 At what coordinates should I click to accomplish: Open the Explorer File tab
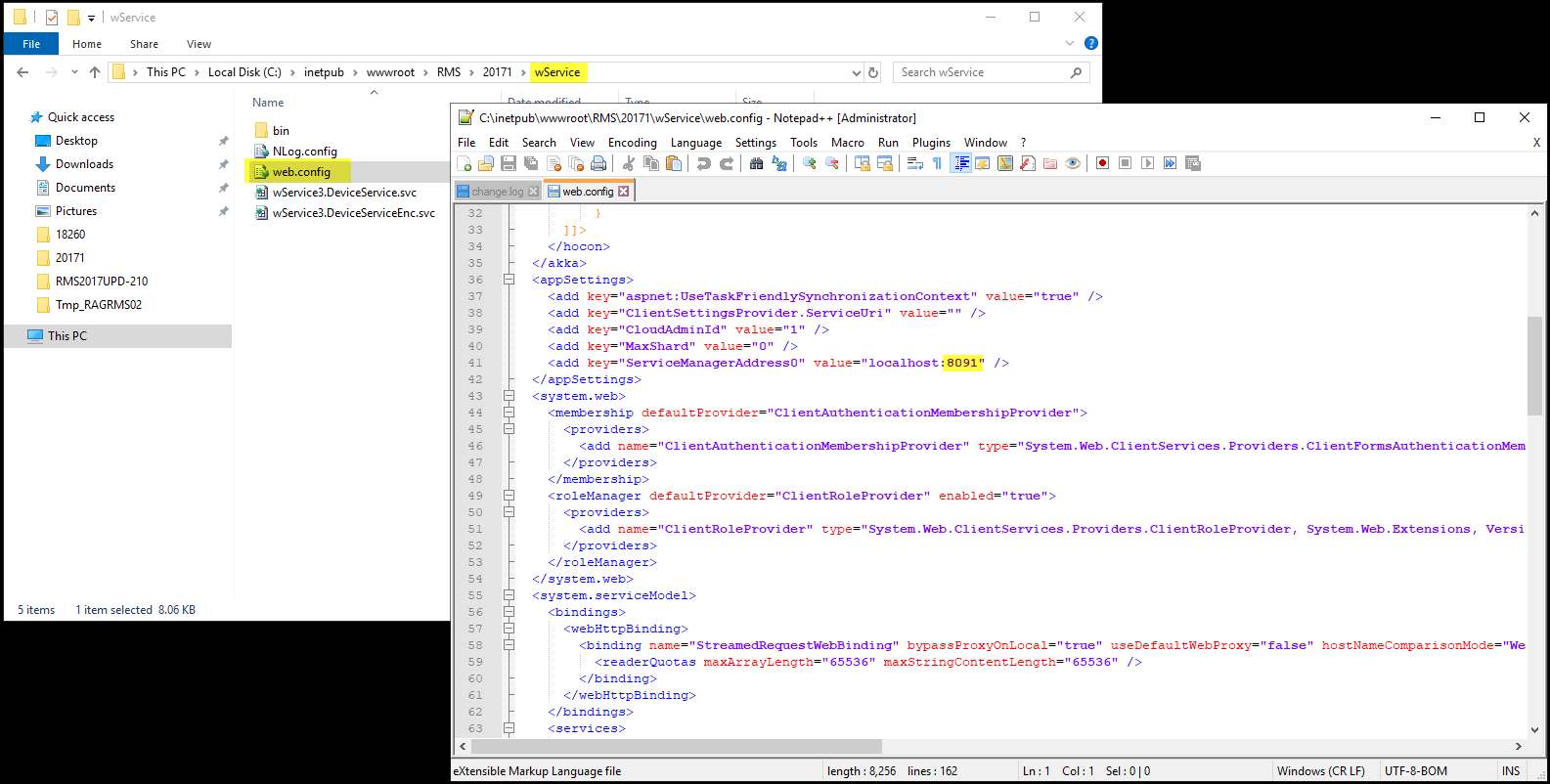(31, 44)
